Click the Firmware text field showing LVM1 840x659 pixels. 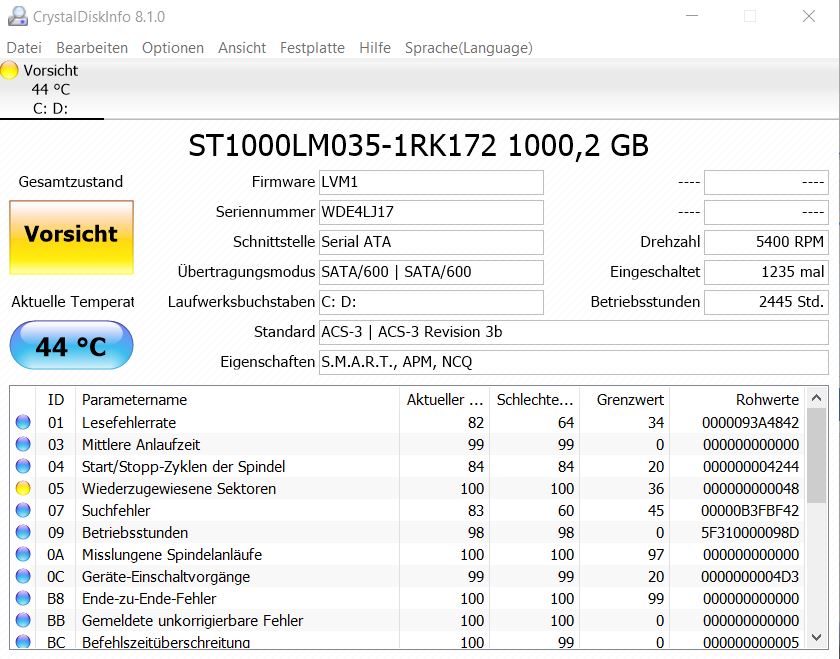(x=430, y=182)
